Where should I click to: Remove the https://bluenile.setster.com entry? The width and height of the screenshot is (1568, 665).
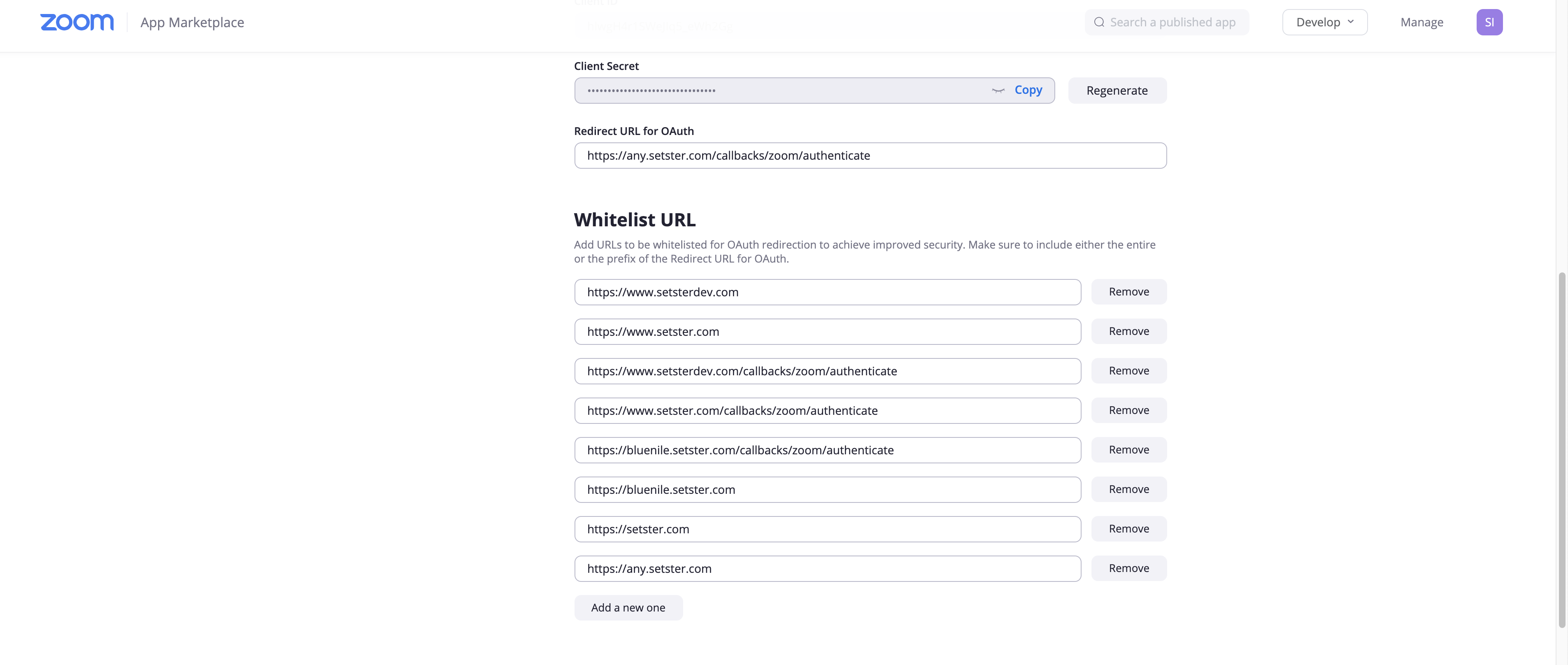click(1128, 490)
